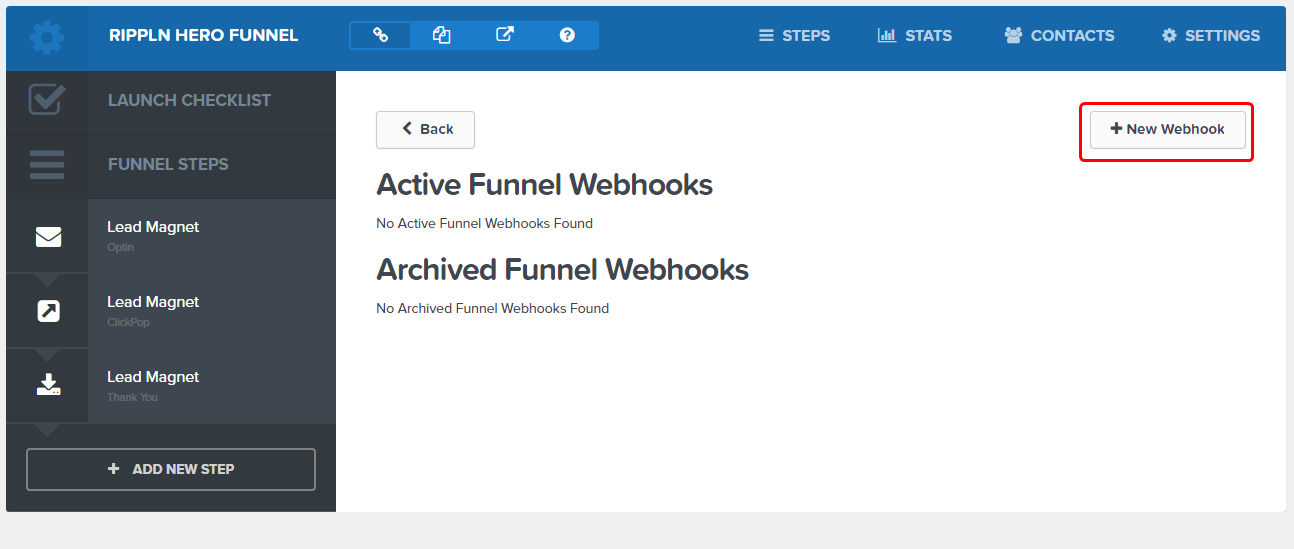The width and height of the screenshot is (1294, 549).
Task: Select the download Thank You step icon
Action: 48,385
